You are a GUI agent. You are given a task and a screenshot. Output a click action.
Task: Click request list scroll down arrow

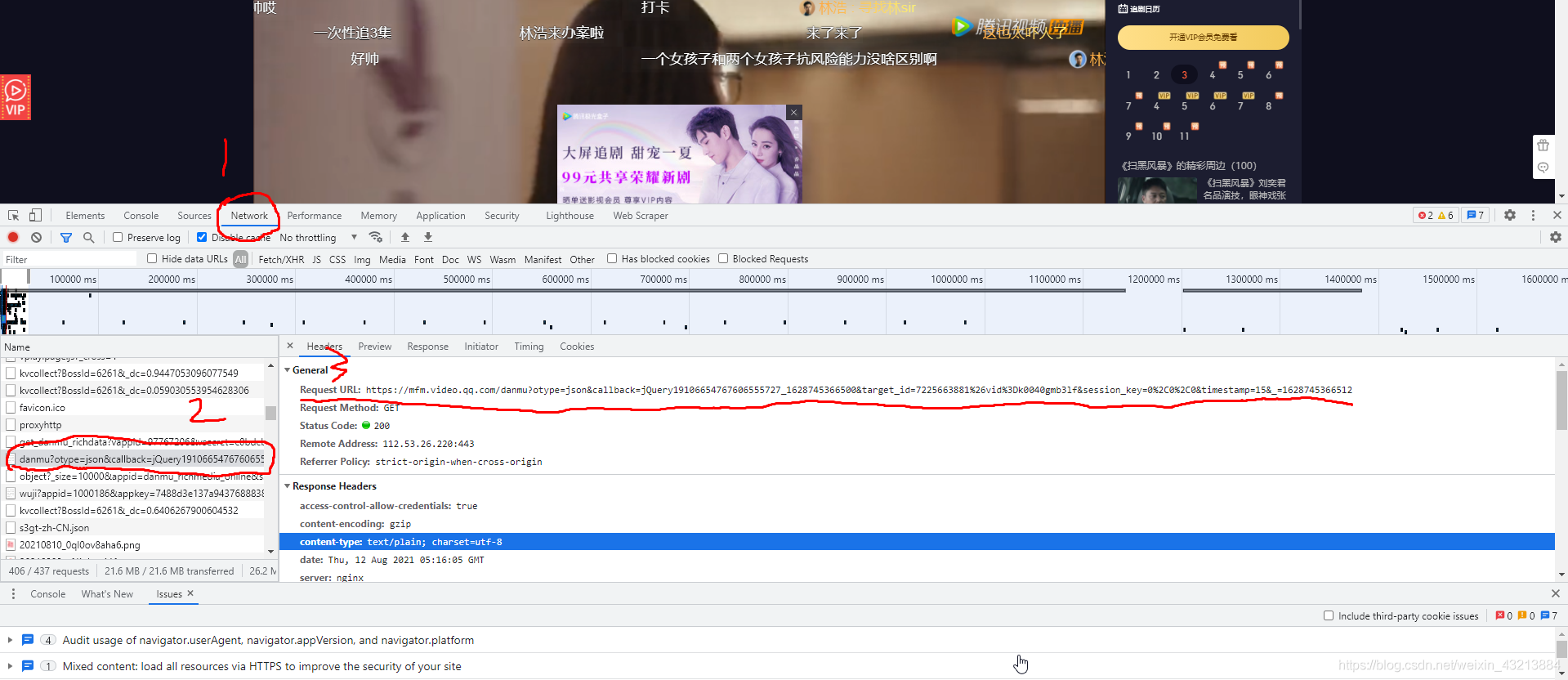click(x=270, y=551)
